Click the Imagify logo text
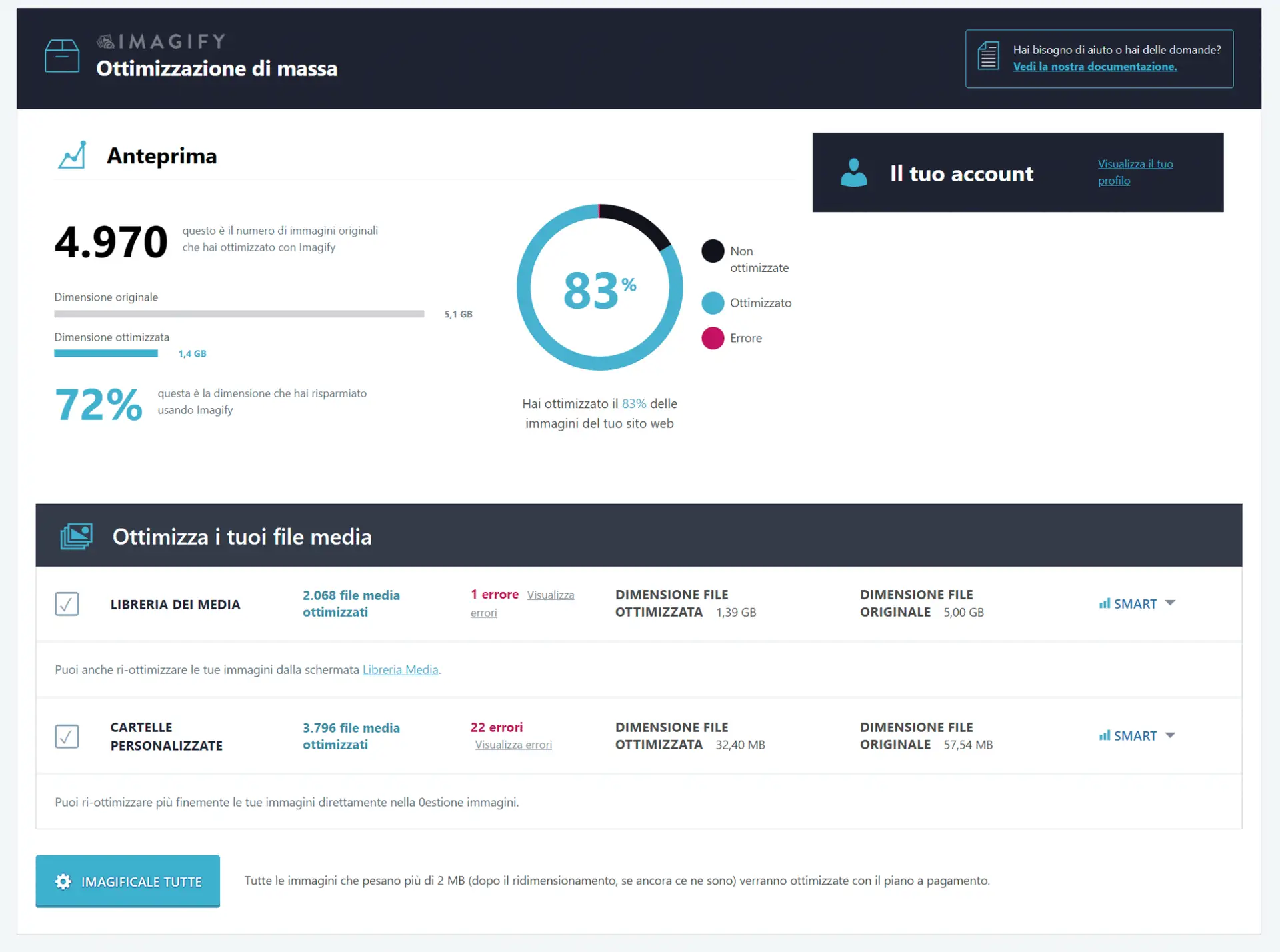This screenshot has height=952, width=1280. (161, 42)
